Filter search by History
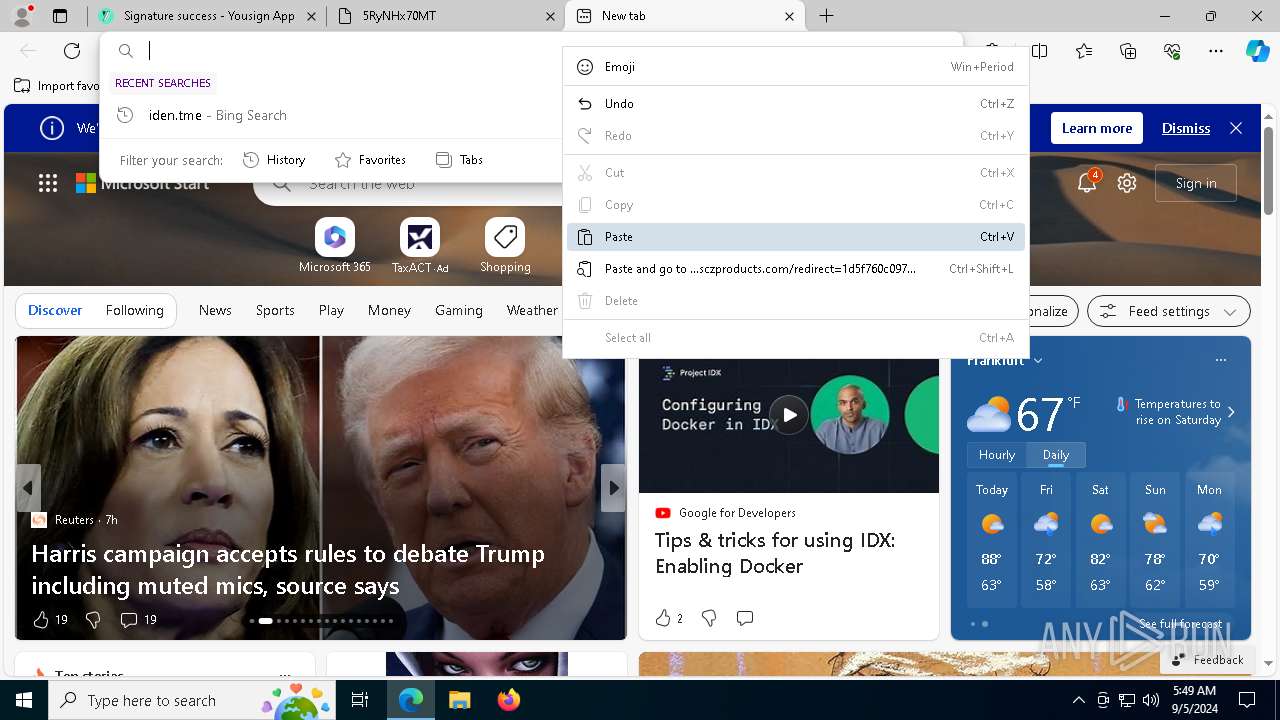The width and height of the screenshot is (1280, 720). tap(274, 160)
